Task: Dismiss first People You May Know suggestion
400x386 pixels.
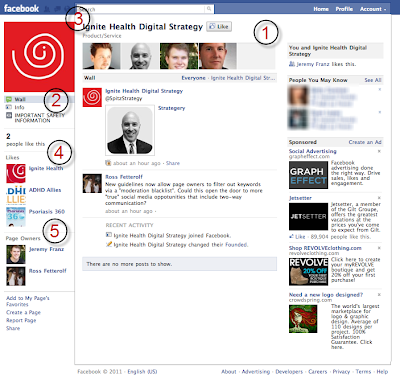Action: point(380,90)
